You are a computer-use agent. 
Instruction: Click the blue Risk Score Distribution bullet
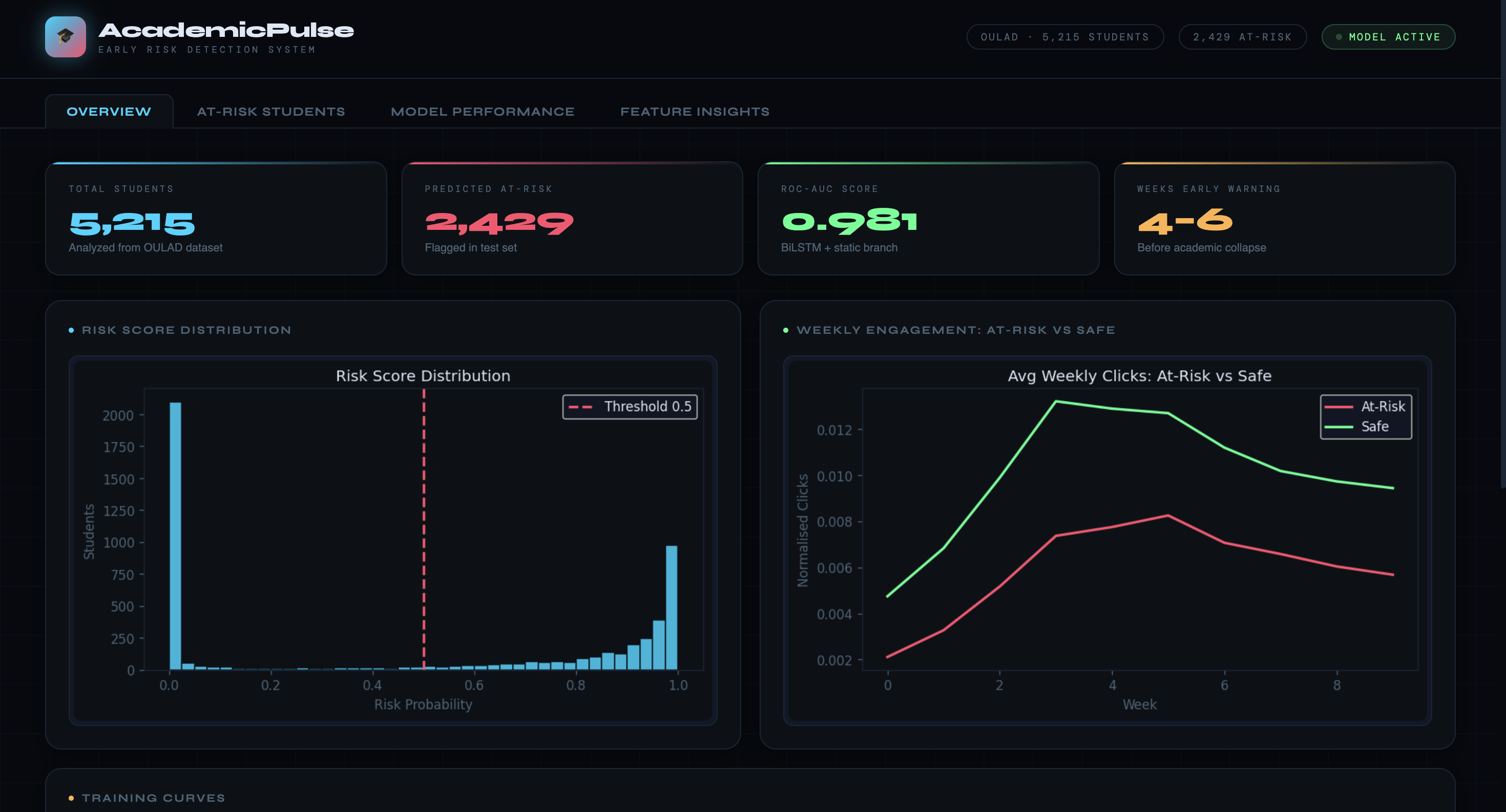point(71,331)
